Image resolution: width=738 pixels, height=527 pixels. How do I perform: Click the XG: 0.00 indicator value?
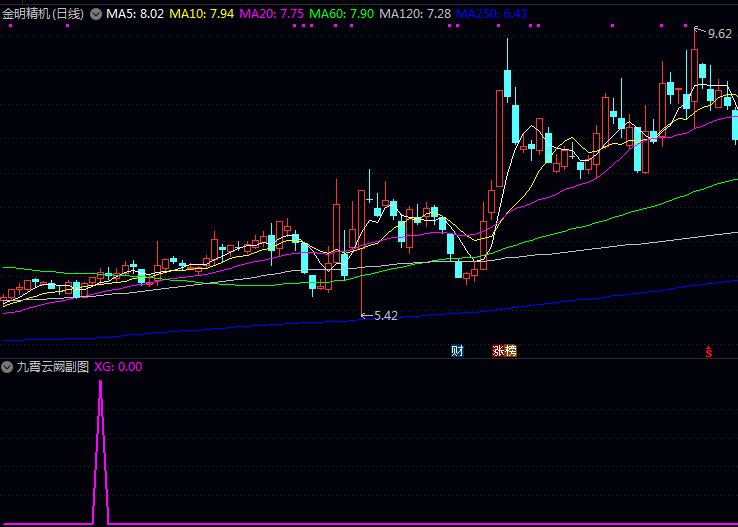pyautogui.click(x=118, y=367)
